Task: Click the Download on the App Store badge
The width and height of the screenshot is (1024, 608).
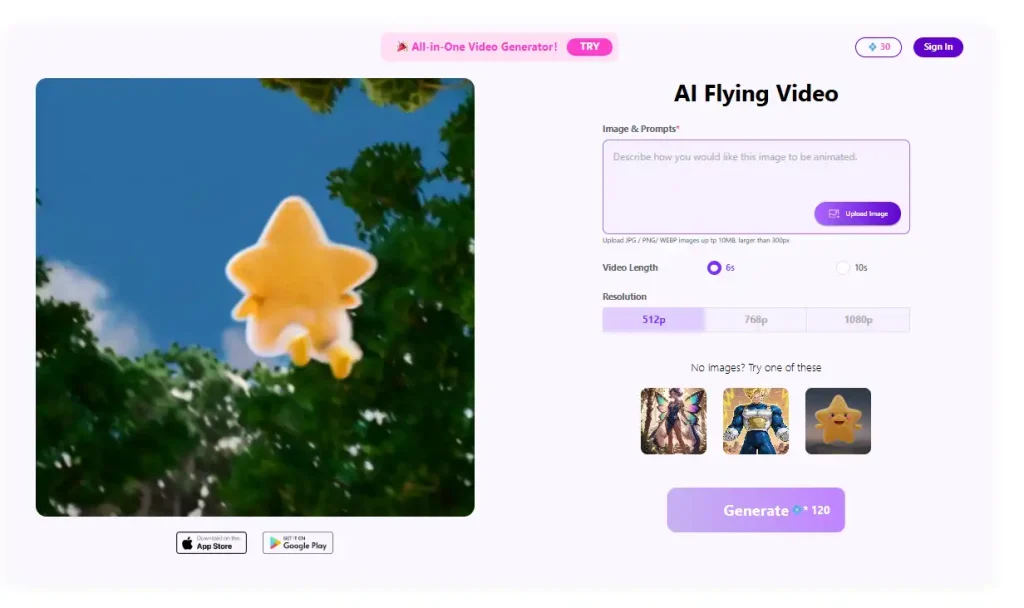Action: pyautogui.click(x=210, y=543)
